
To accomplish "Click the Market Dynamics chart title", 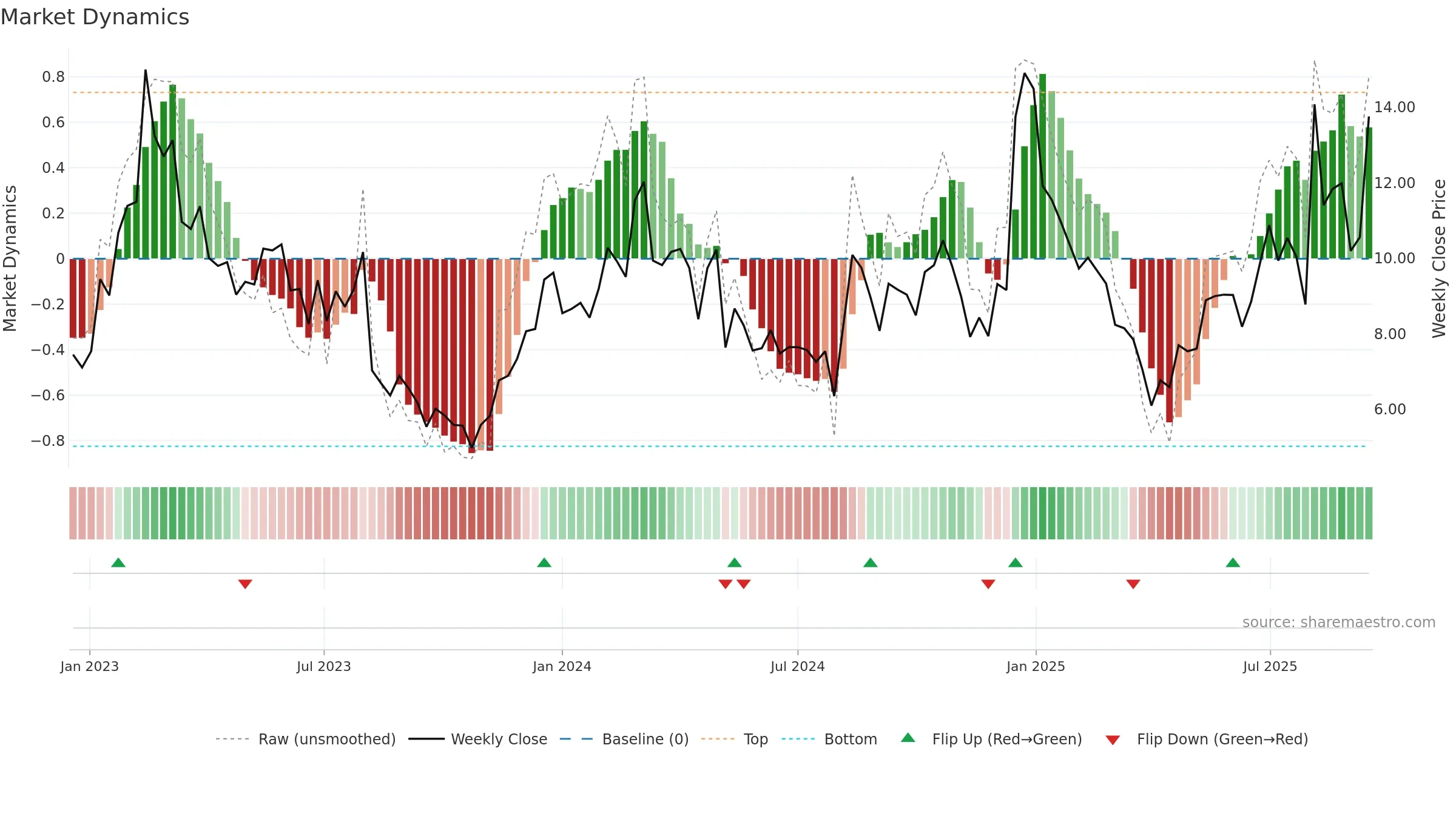I will [x=95, y=17].
